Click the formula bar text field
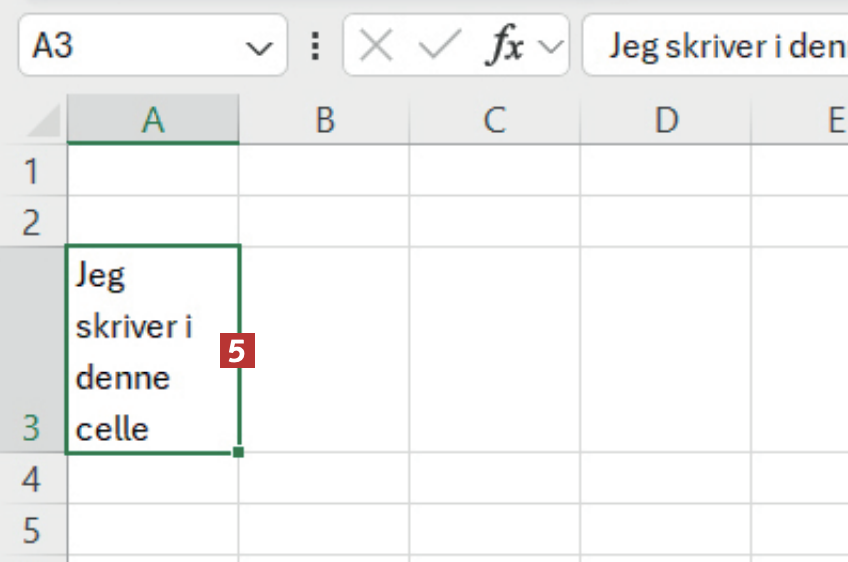This screenshot has width=848, height=562. 720,46
